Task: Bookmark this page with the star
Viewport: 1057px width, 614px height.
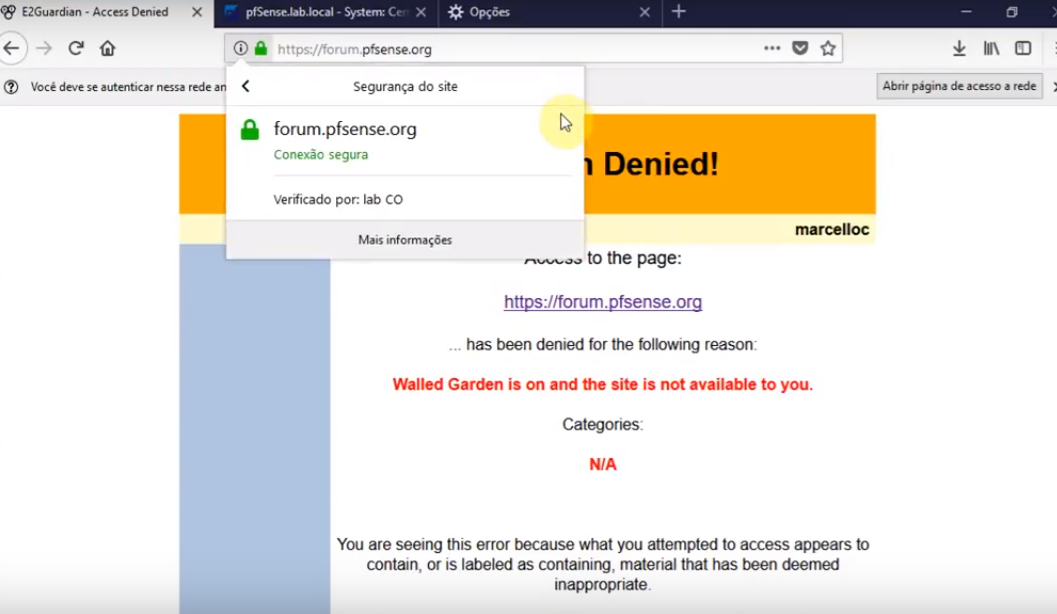Action: [x=828, y=49]
